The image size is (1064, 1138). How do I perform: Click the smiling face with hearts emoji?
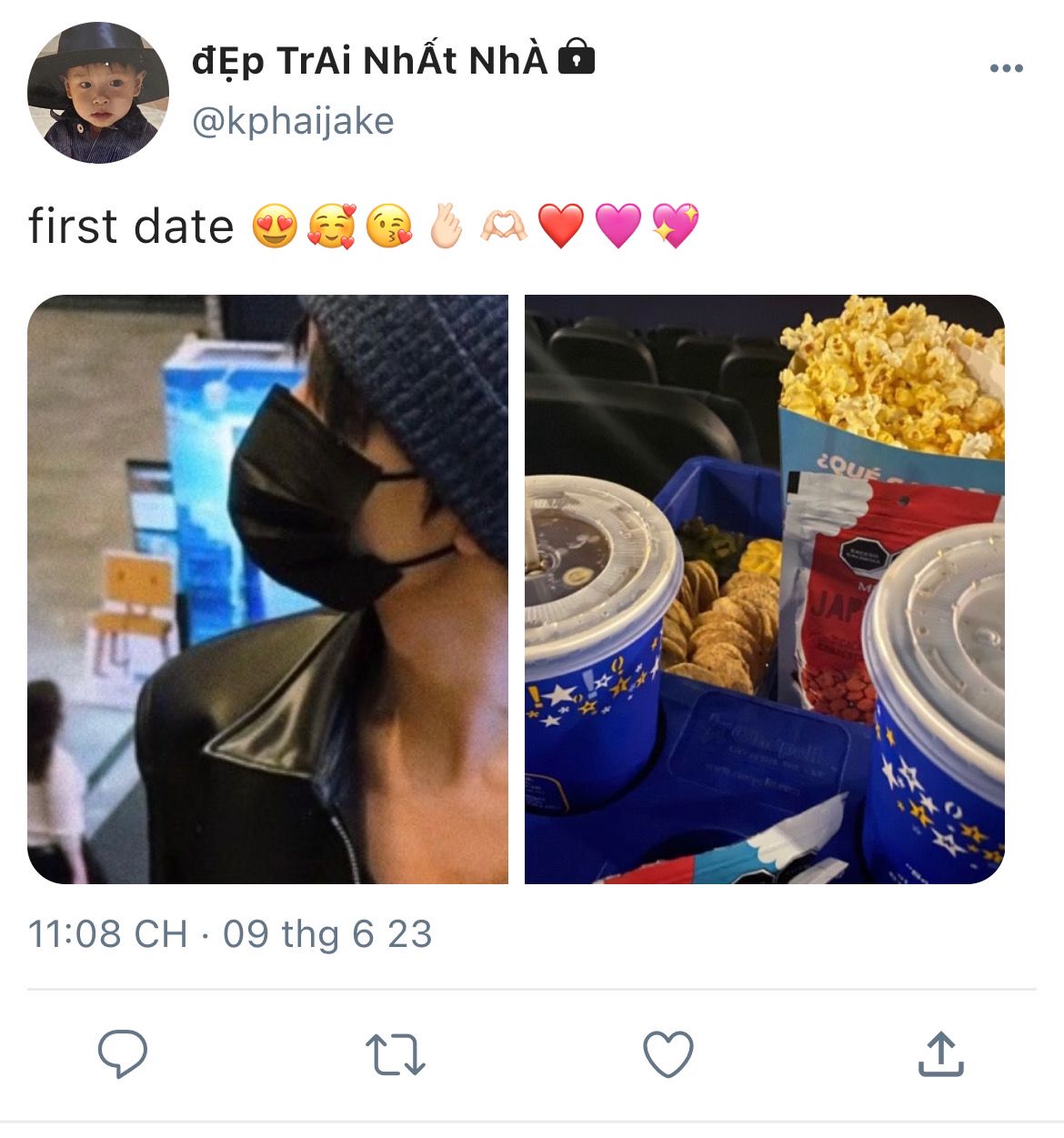[332, 227]
